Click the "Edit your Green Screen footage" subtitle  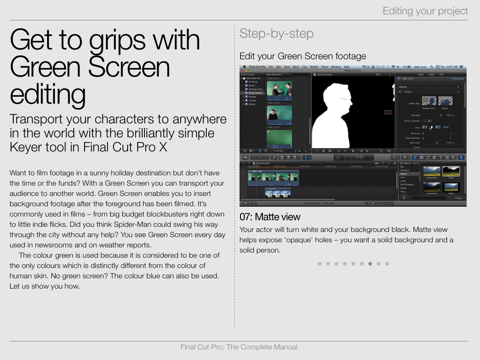pos(303,56)
